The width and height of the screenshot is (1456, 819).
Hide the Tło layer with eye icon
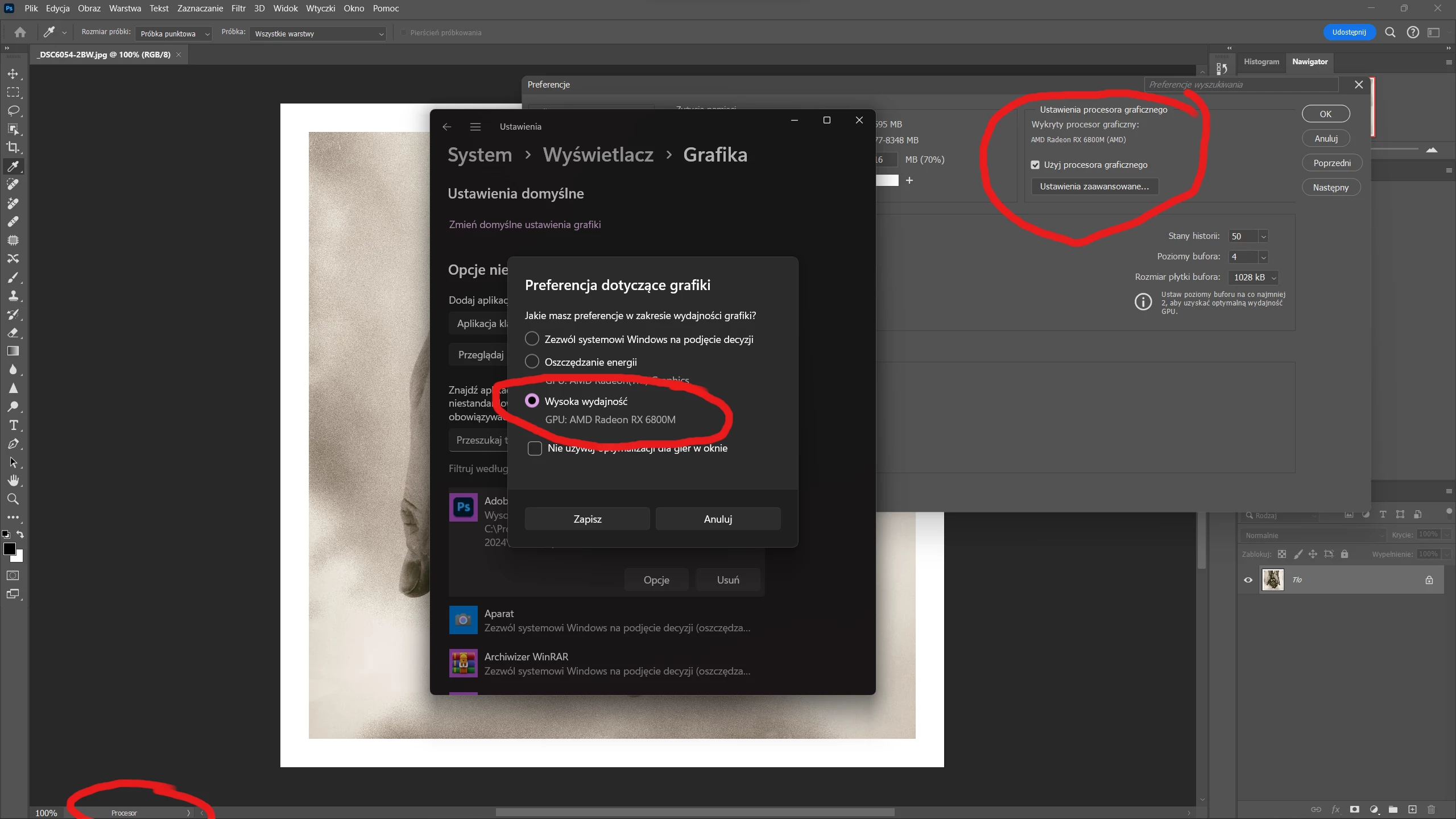click(1248, 580)
